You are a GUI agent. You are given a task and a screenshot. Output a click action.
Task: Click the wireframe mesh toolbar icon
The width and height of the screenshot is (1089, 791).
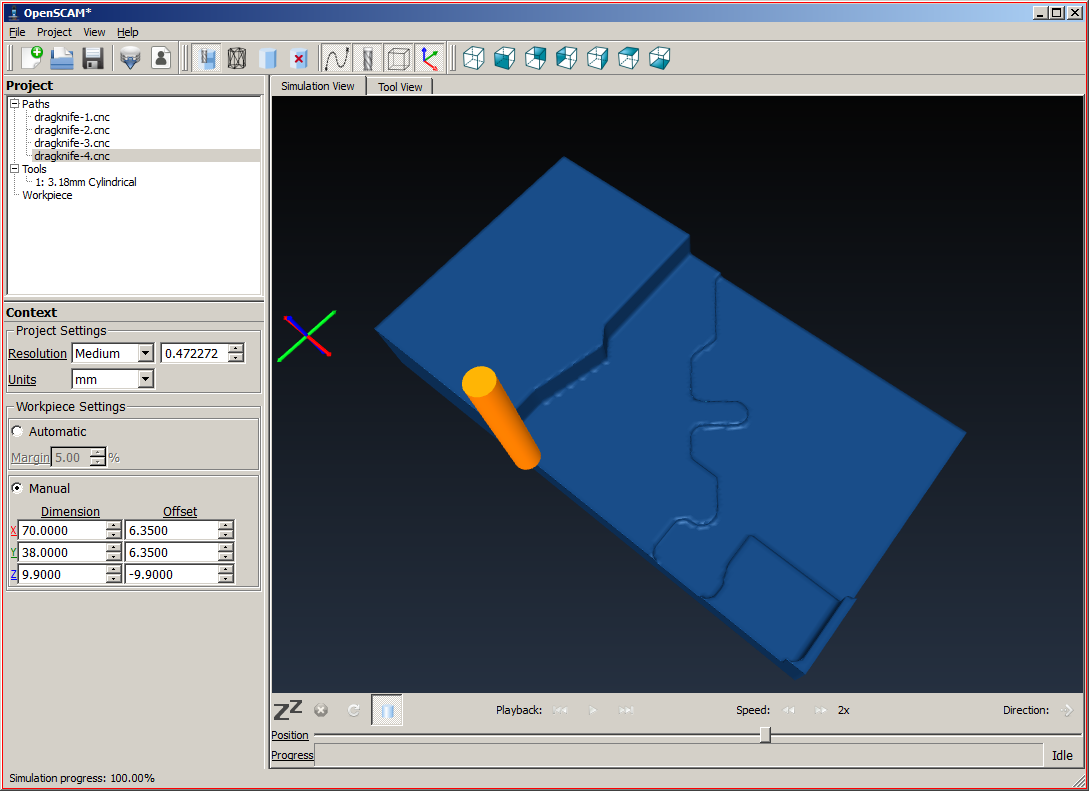[237, 58]
